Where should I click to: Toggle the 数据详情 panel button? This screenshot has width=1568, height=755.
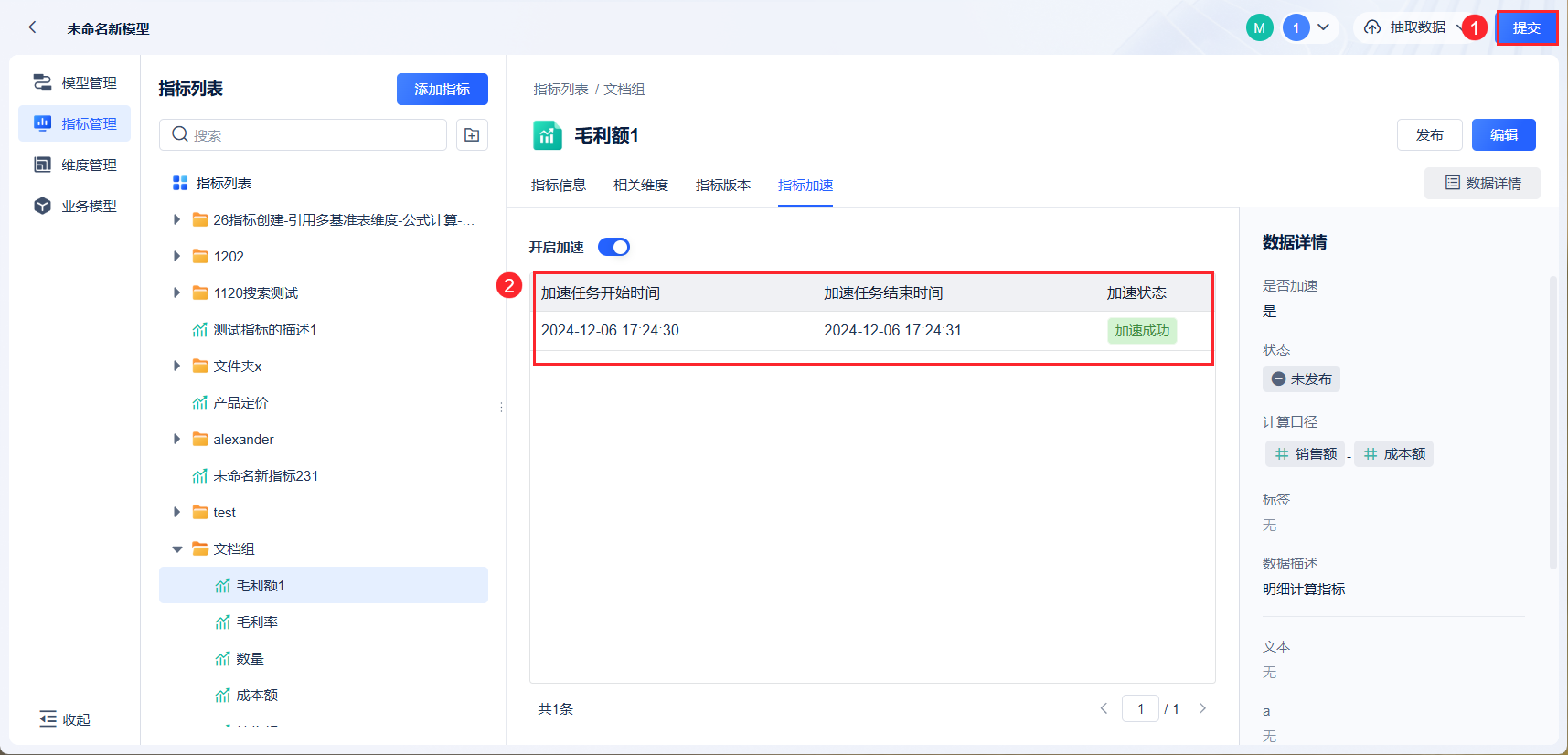click(1483, 183)
